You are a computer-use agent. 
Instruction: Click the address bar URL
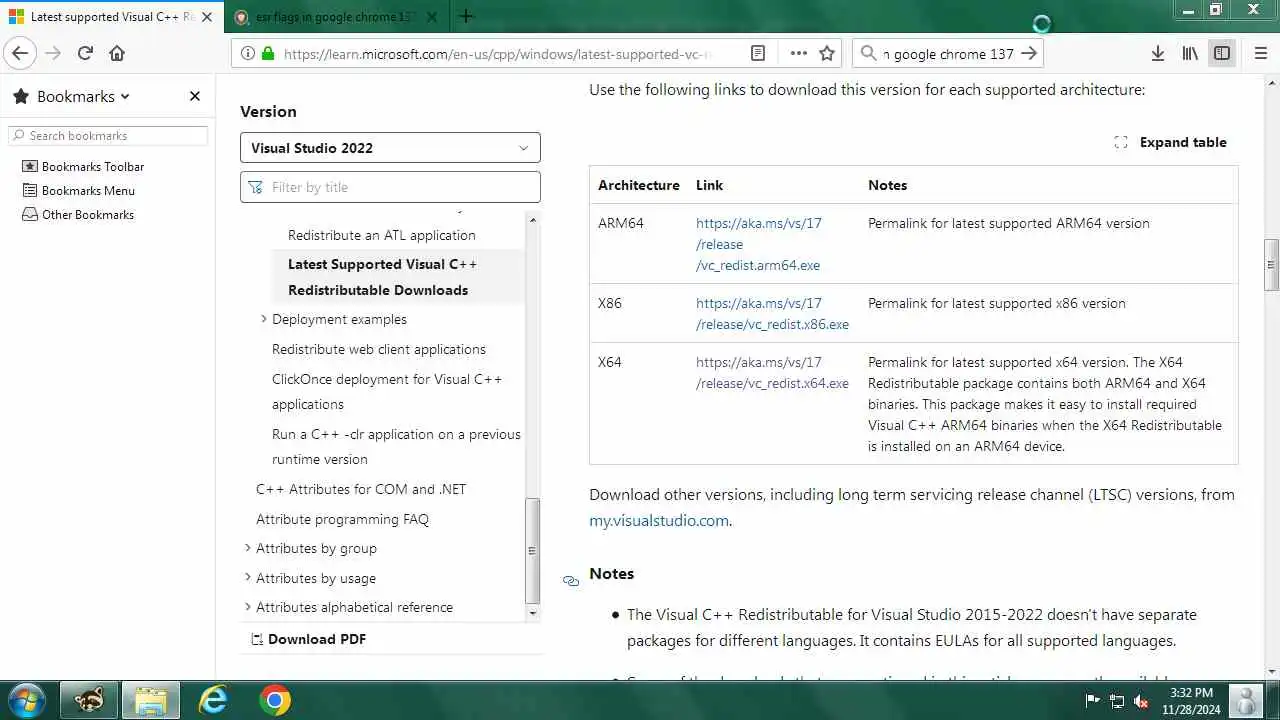(497, 54)
